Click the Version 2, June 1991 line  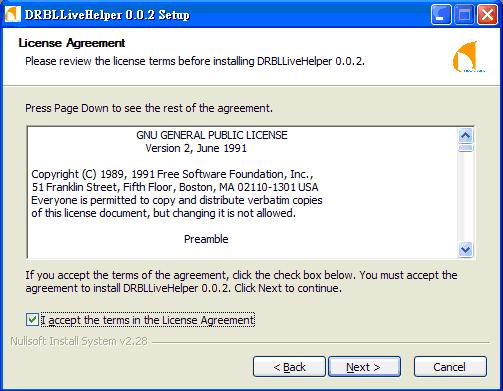(196, 148)
